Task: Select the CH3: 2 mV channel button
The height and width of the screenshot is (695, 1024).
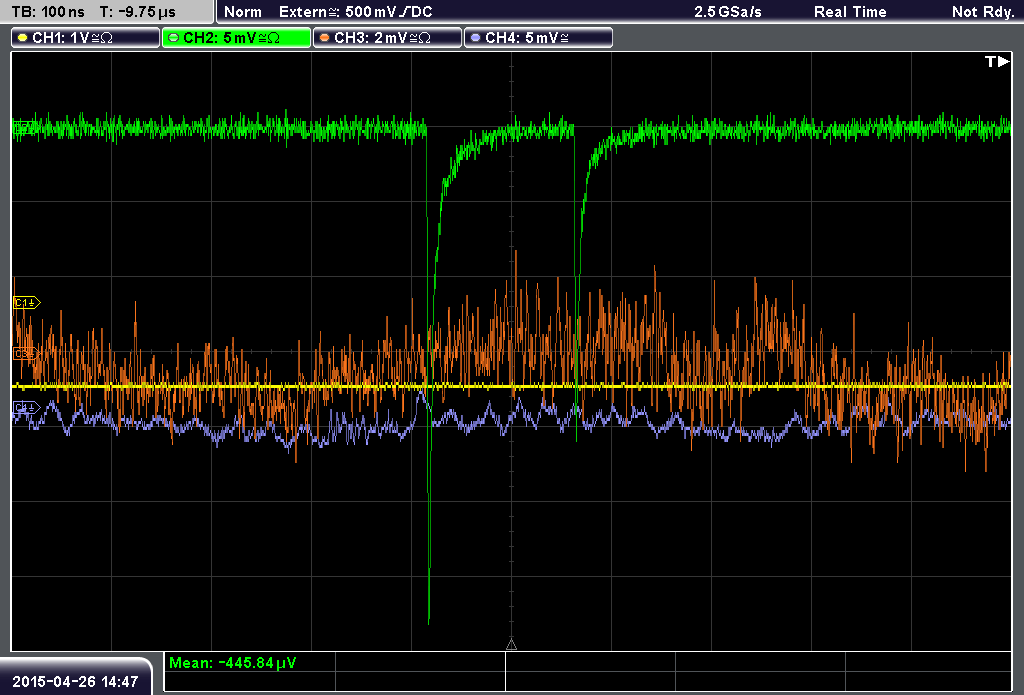Action: [x=387, y=38]
